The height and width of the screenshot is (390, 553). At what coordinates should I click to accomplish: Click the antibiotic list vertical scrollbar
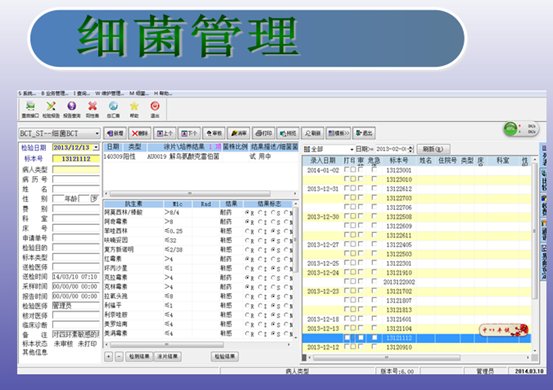click(296, 240)
